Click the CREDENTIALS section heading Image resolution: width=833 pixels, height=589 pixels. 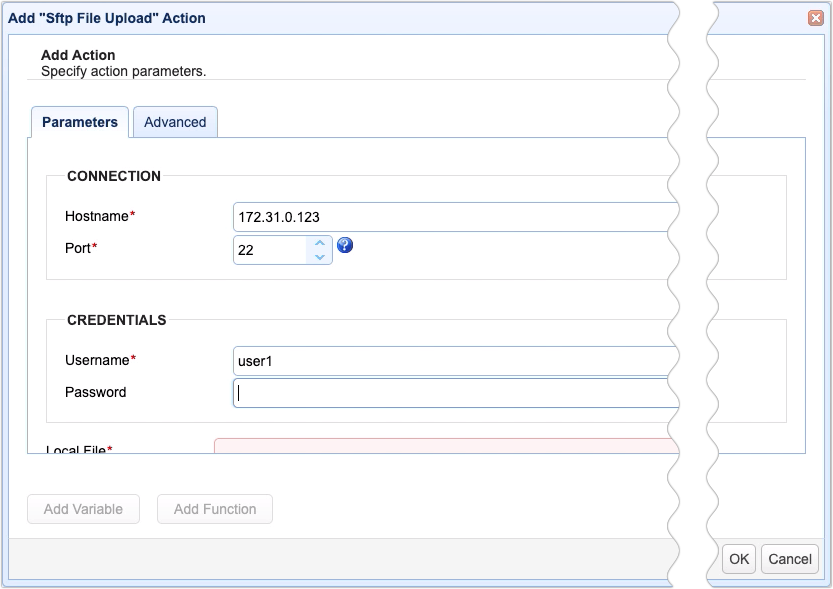pos(116,320)
